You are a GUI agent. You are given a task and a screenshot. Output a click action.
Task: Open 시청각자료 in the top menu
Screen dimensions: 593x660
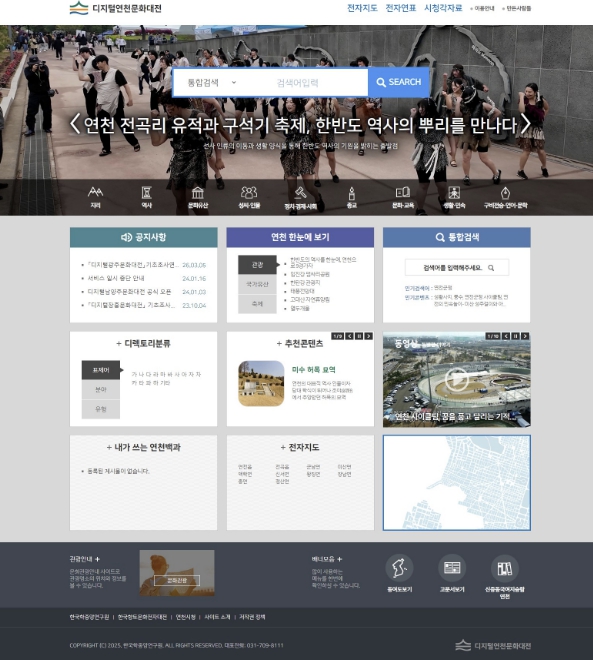pos(443,8)
